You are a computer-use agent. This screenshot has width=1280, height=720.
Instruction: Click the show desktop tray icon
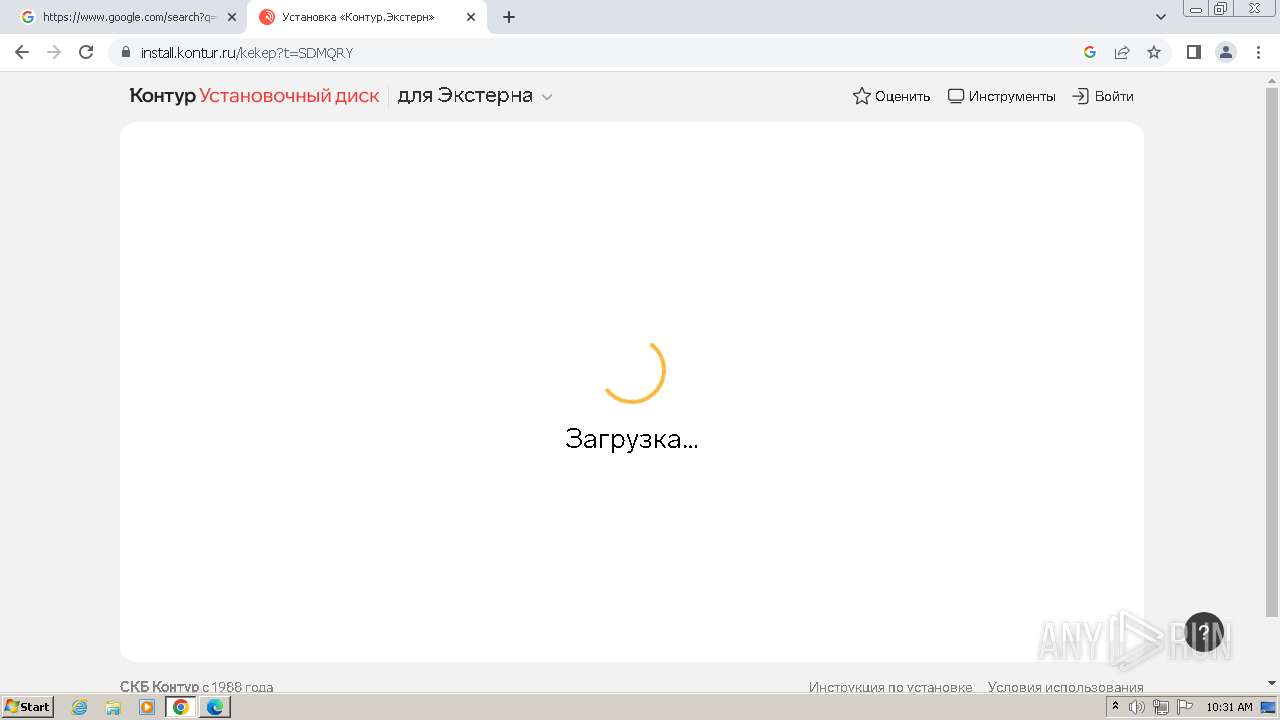click(x=1268, y=707)
